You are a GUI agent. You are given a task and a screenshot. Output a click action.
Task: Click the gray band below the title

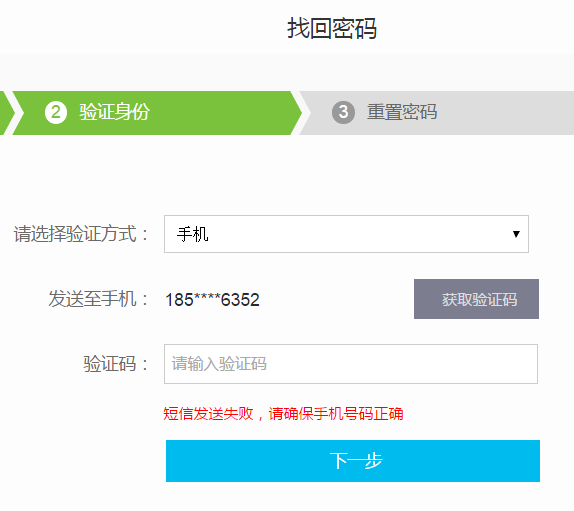[287, 72]
